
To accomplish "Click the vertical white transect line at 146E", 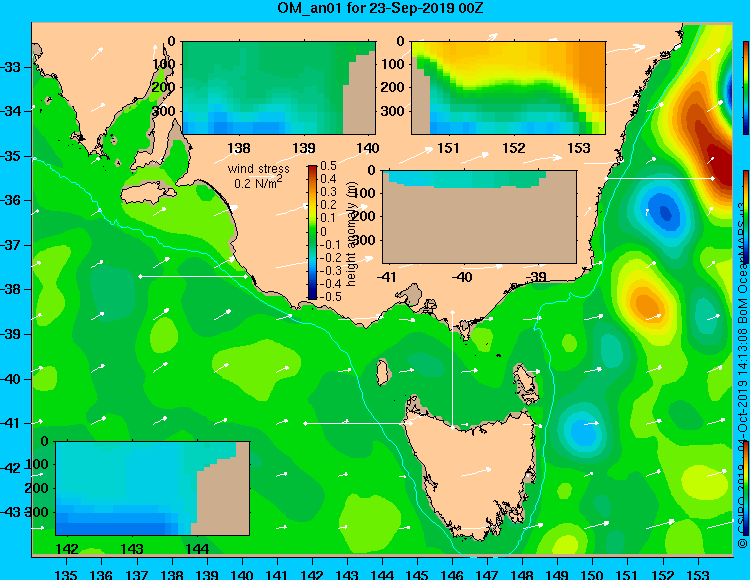I will 452,369.
